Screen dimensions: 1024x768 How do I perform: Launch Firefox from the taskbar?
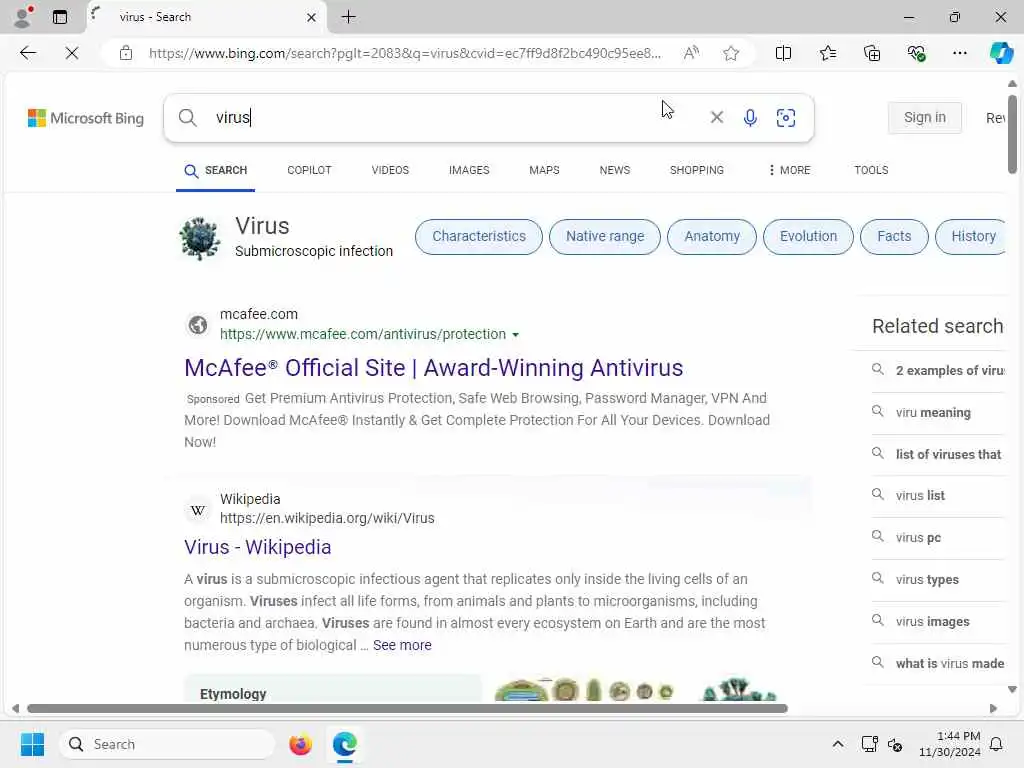click(300, 744)
